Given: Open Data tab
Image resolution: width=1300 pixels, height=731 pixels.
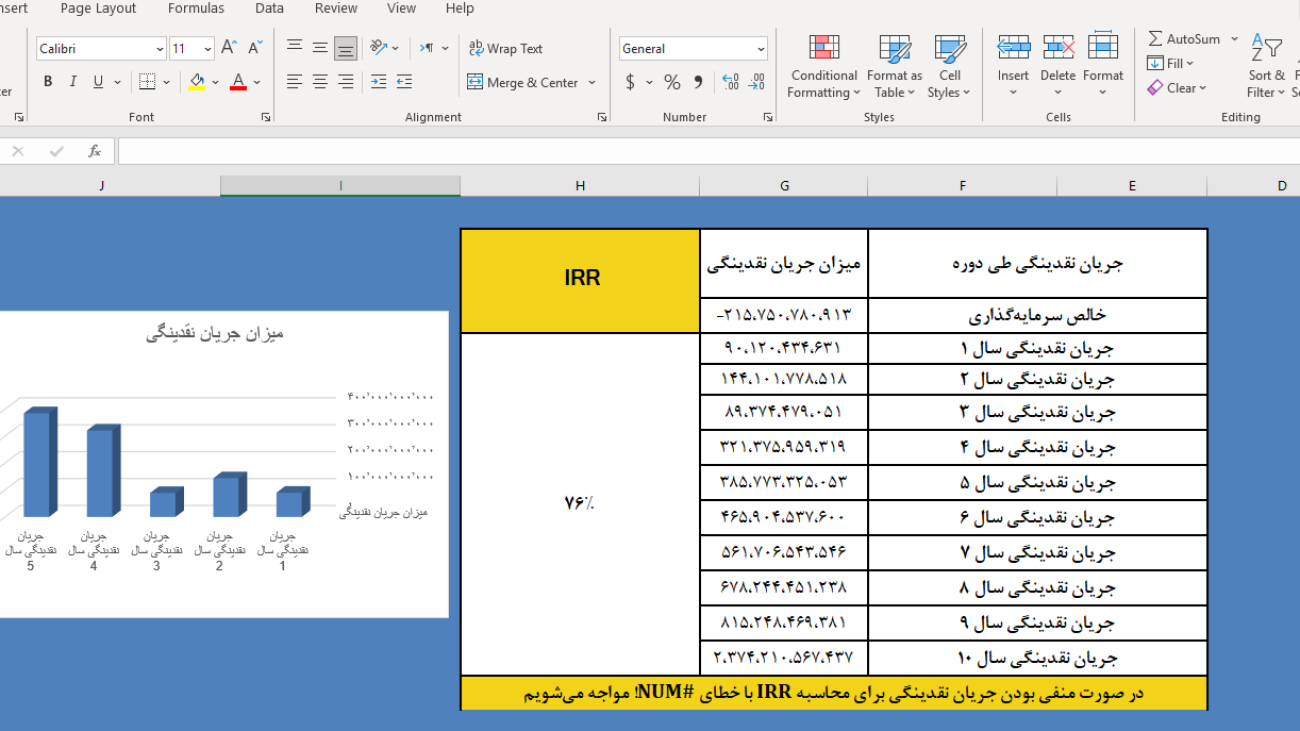Looking at the screenshot, I should tap(269, 8).
